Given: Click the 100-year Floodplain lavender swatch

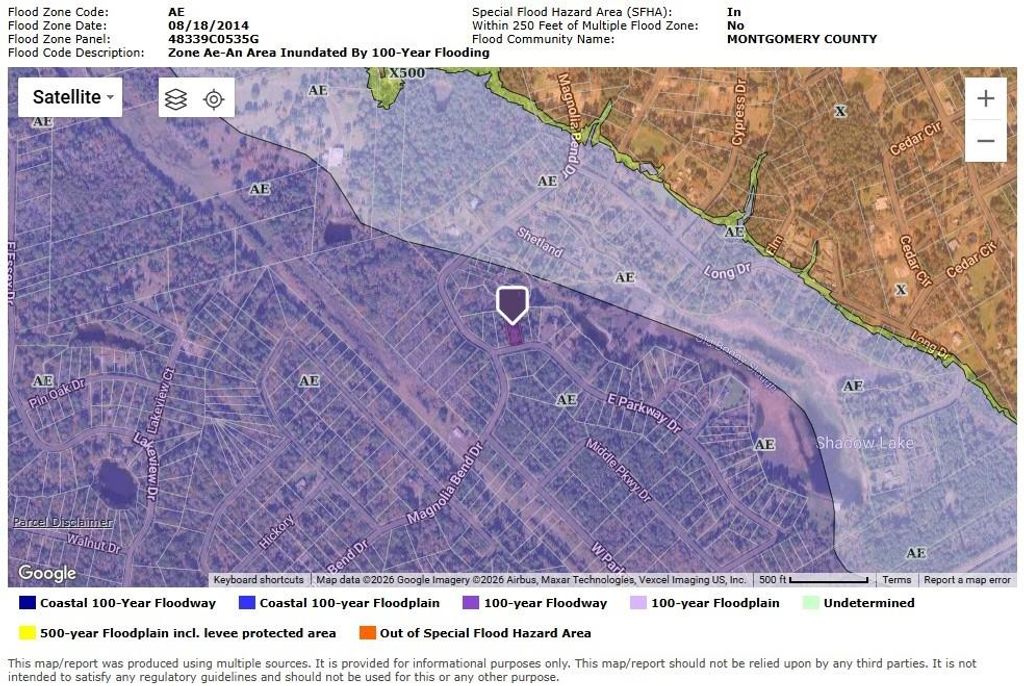Looking at the screenshot, I should 638,603.
